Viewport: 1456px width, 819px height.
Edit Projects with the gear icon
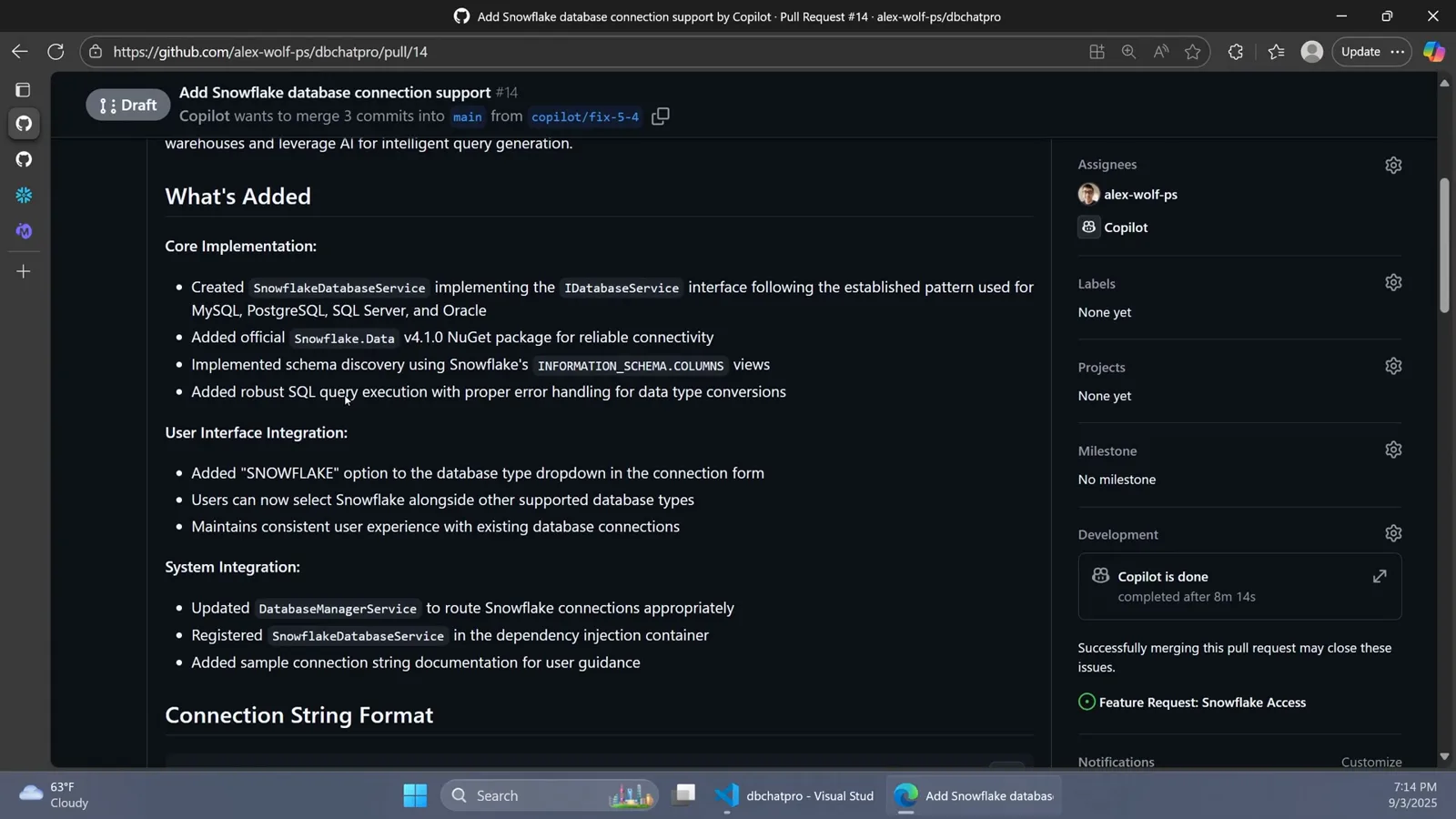pyautogui.click(x=1393, y=366)
